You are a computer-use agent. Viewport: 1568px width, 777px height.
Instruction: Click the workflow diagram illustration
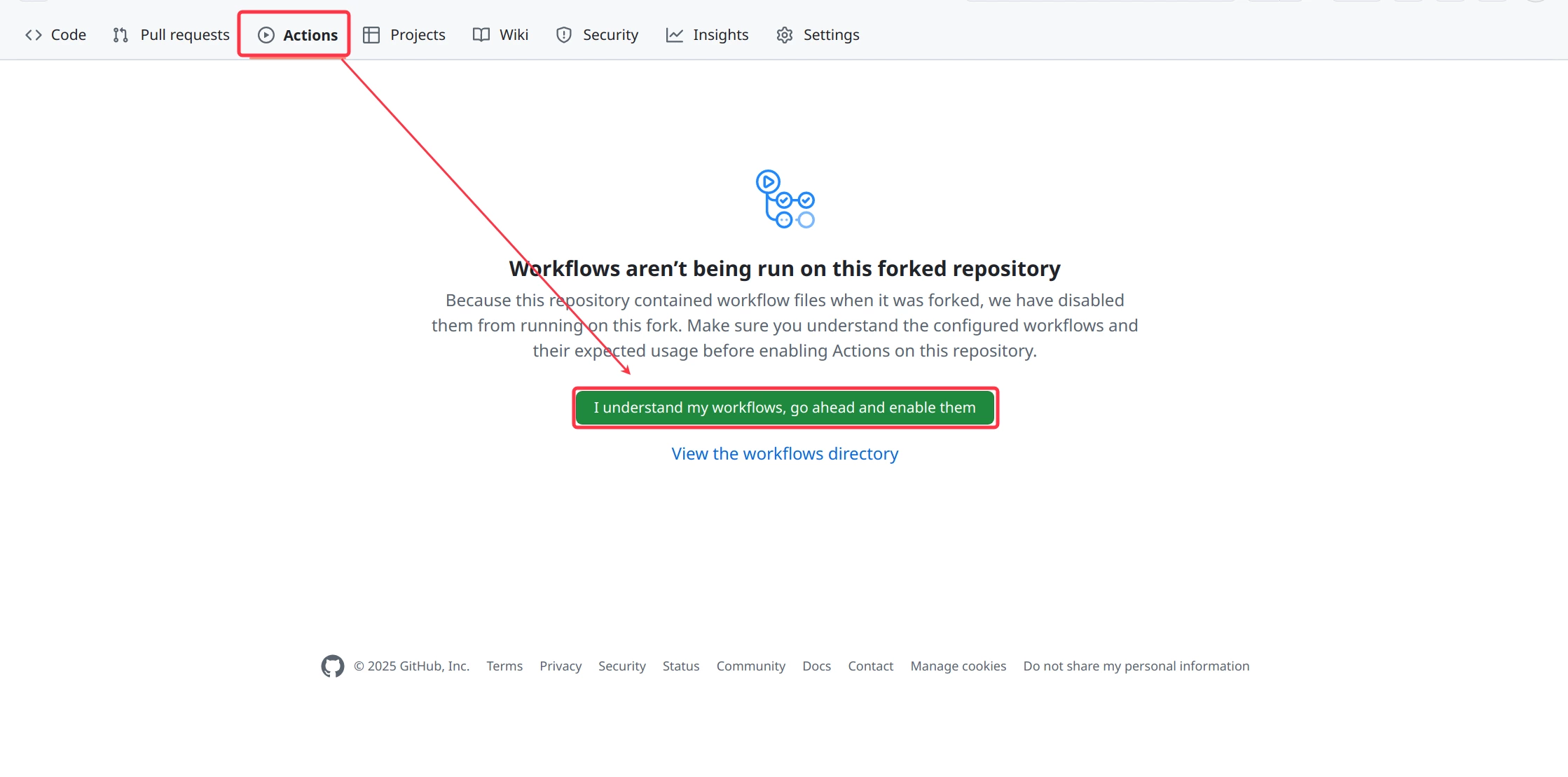(x=785, y=200)
